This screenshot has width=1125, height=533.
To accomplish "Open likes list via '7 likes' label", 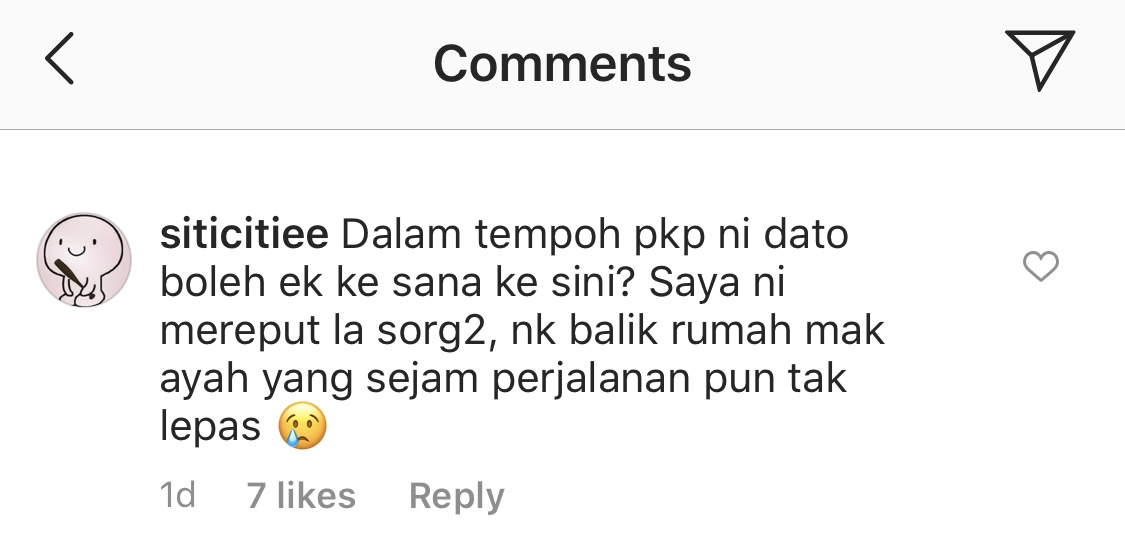I will pyautogui.click(x=301, y=496).
